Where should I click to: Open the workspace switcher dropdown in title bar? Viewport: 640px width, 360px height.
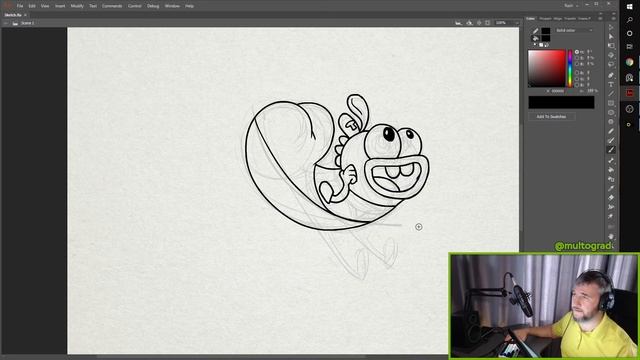tap(571, 6)
